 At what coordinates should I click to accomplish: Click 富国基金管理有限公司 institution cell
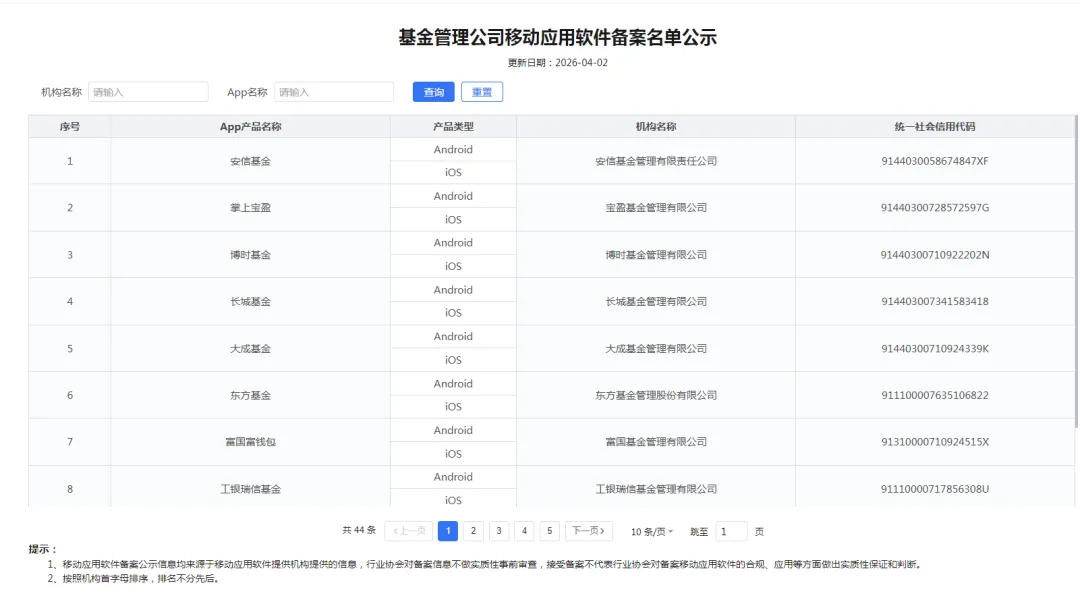point(656,442)
